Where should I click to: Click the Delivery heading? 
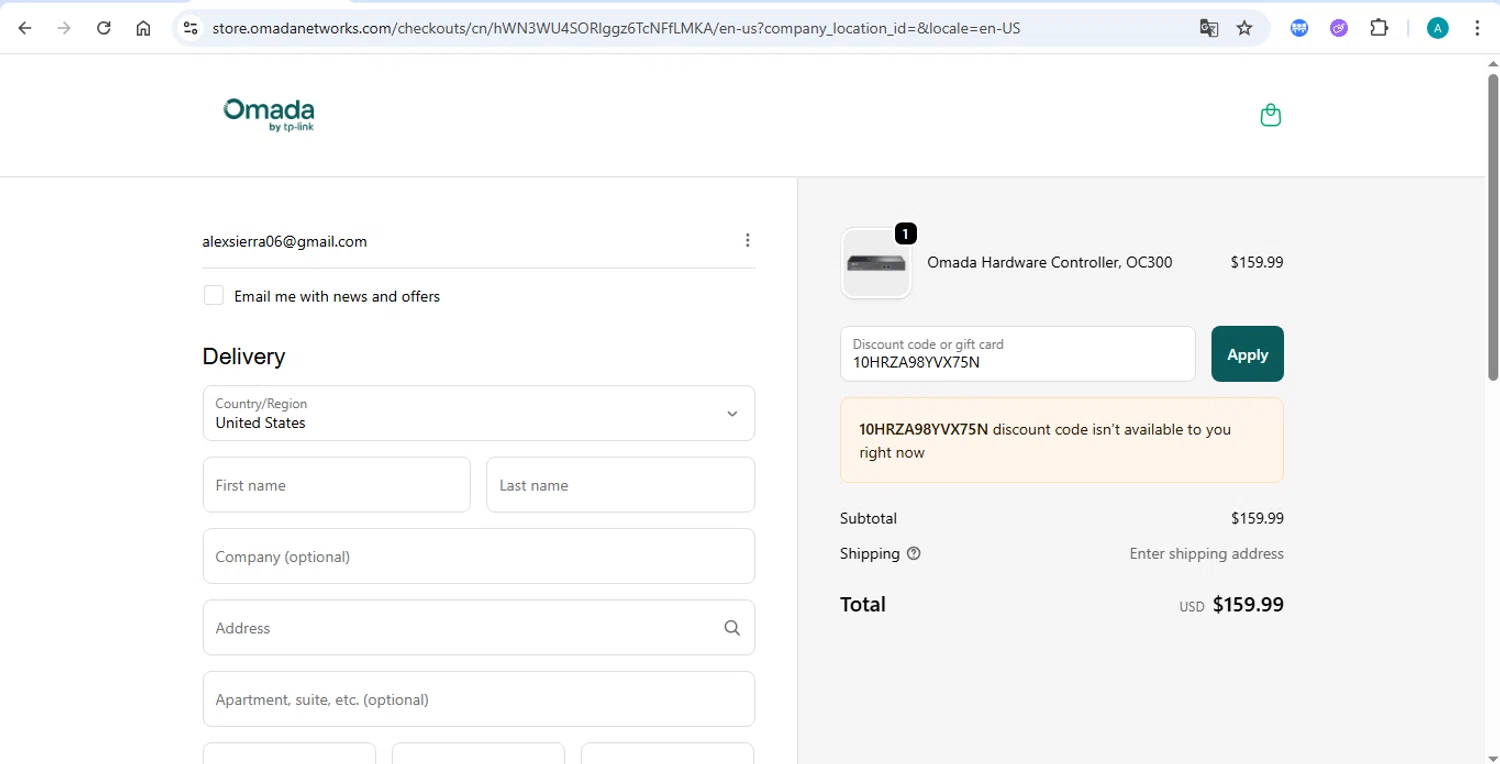click(244, 356)
